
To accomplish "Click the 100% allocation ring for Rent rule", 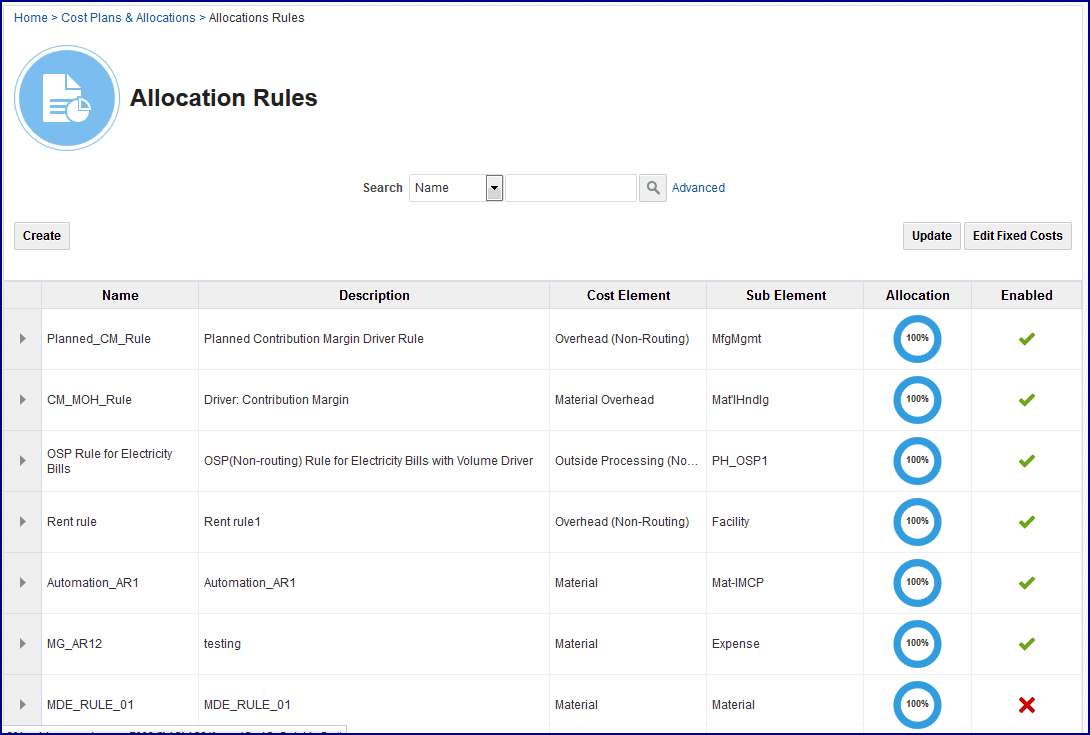I will (x=917, y=522).
